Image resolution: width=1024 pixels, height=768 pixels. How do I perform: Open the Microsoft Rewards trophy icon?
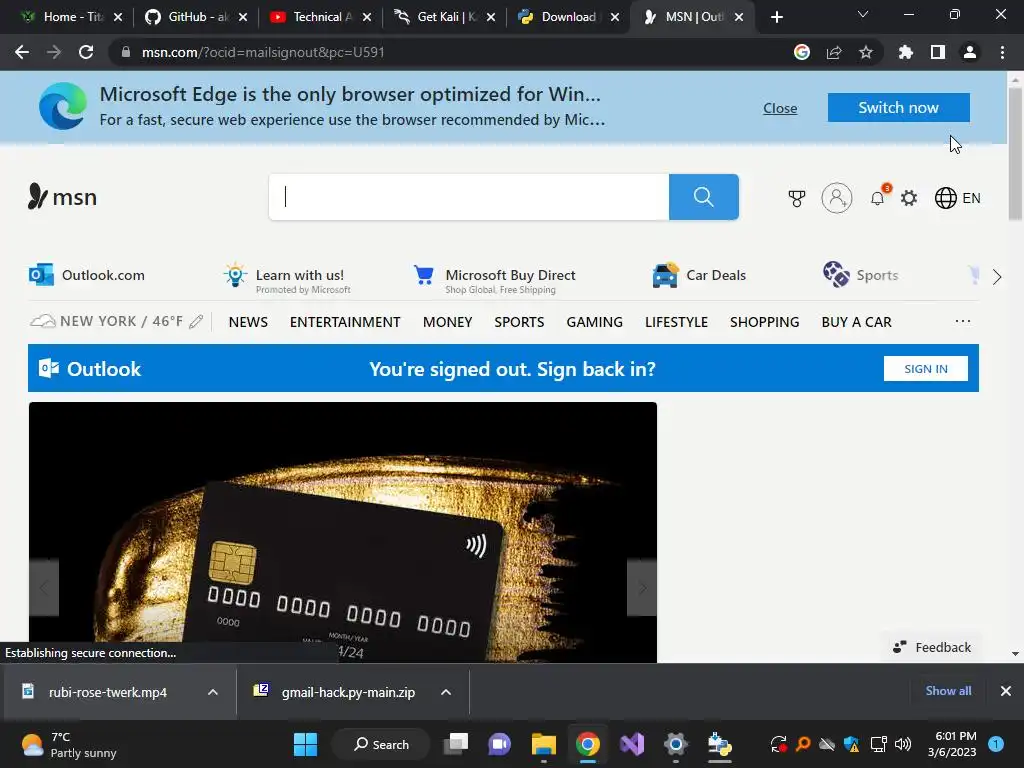(x=797, y=198)
